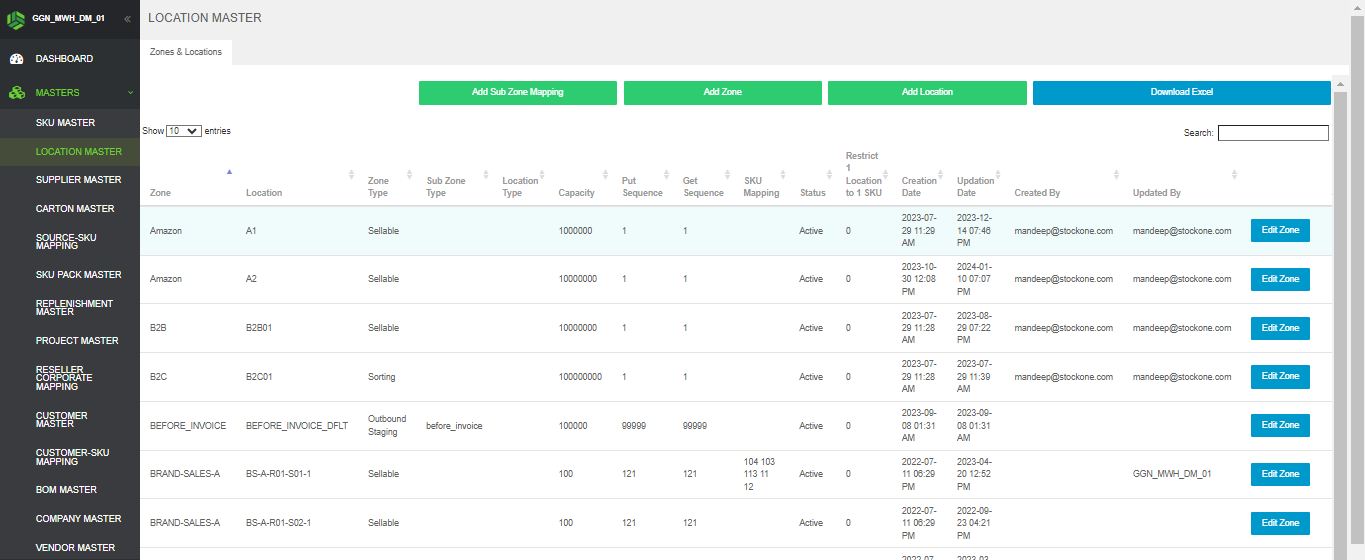1365x560 pixels.
Task: Sort by Location column sort icon
Action: click(x=351, y=175)
